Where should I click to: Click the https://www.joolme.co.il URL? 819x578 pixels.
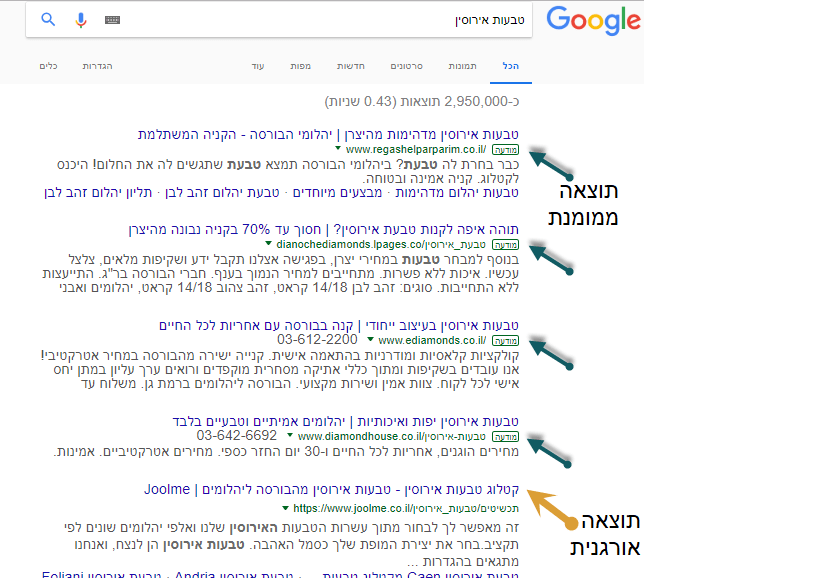[406, 508]
